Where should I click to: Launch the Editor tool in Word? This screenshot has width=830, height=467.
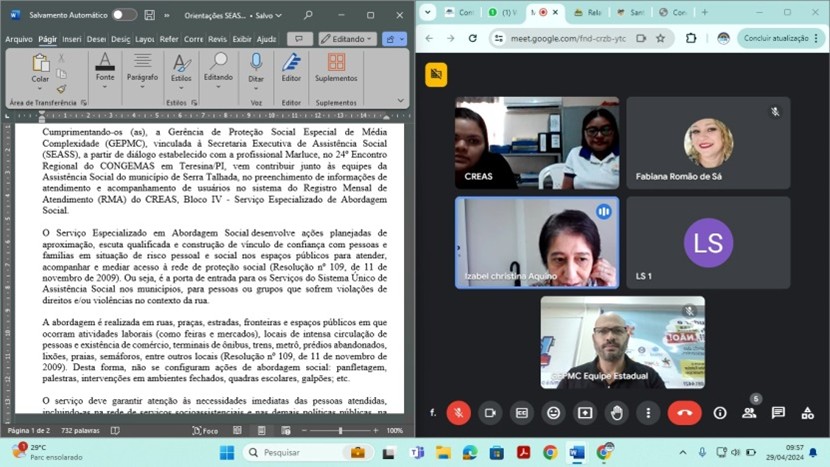[x=291, y=67]
